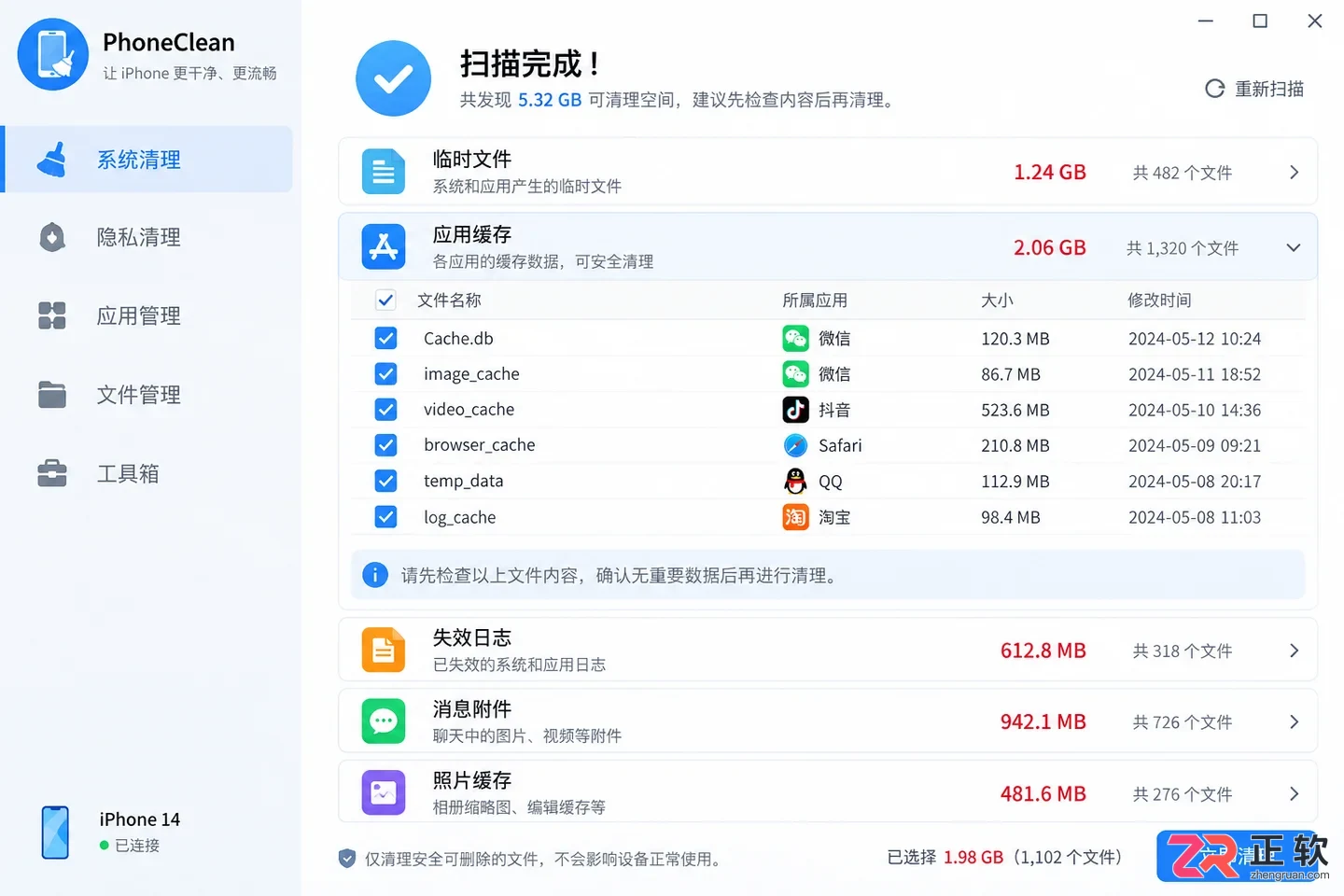Open the 系统清理 sidebar tab
Viewport: 1344px width, 896px height.
coord(147,160)
